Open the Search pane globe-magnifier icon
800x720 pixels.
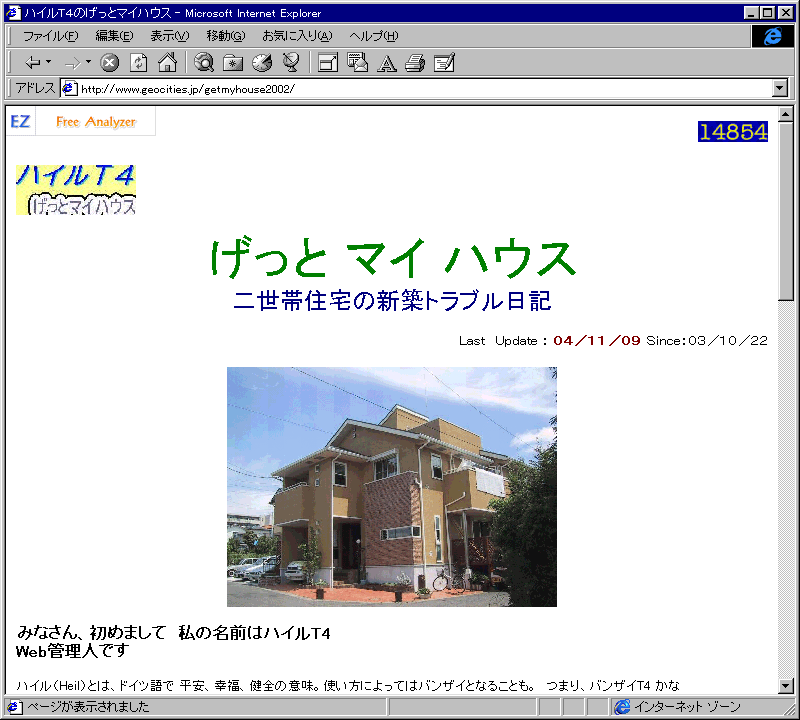coord(204,63)
